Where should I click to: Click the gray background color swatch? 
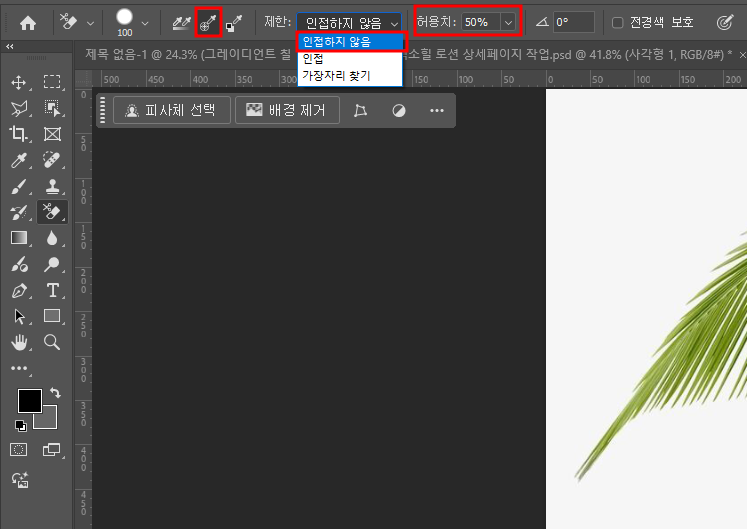pyautogui.click(x=49, y=419)
